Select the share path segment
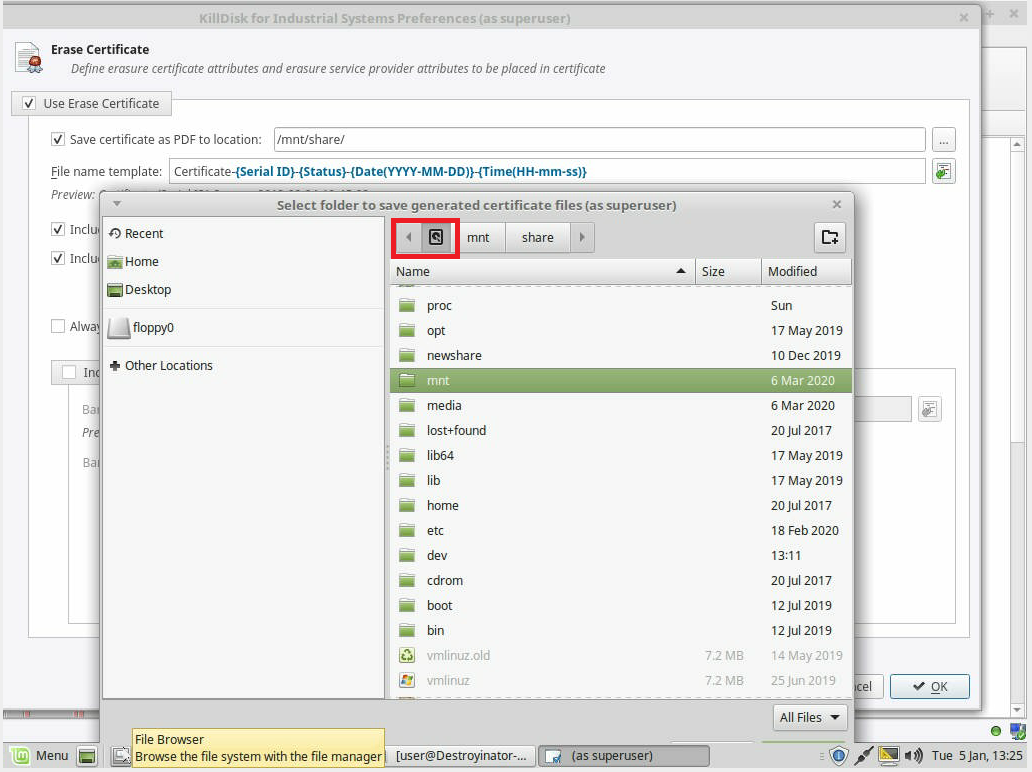Screen dimensions: 1032x772 [537, 237]
